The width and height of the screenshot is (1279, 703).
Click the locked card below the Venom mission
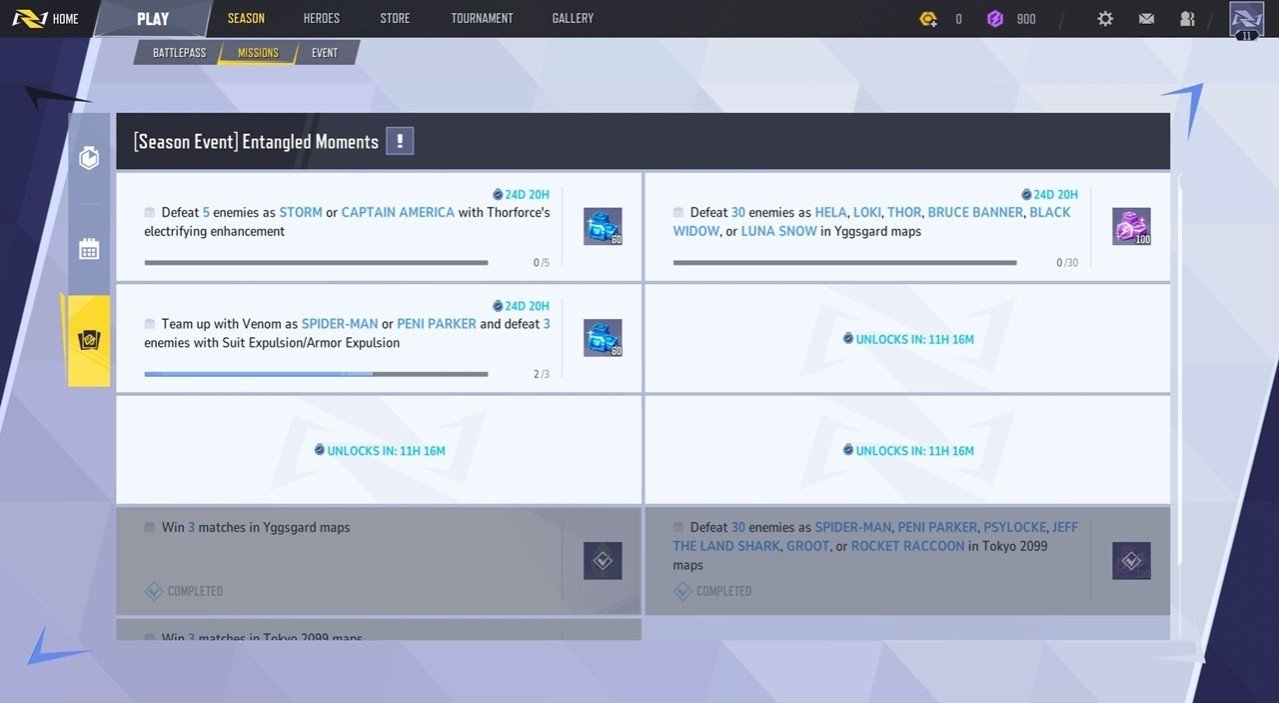point(379,450)
